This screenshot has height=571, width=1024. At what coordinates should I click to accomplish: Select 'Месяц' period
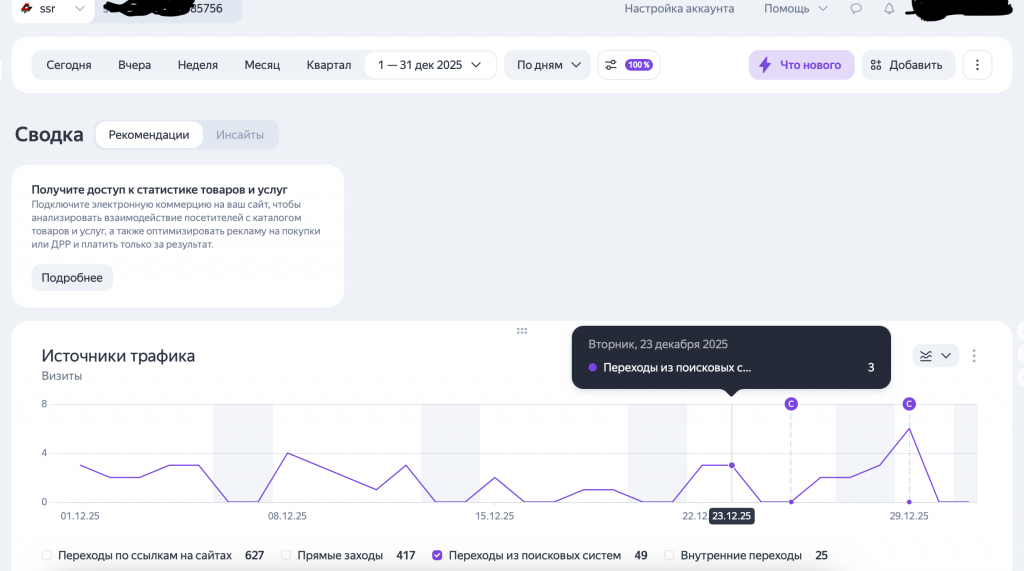262,65
